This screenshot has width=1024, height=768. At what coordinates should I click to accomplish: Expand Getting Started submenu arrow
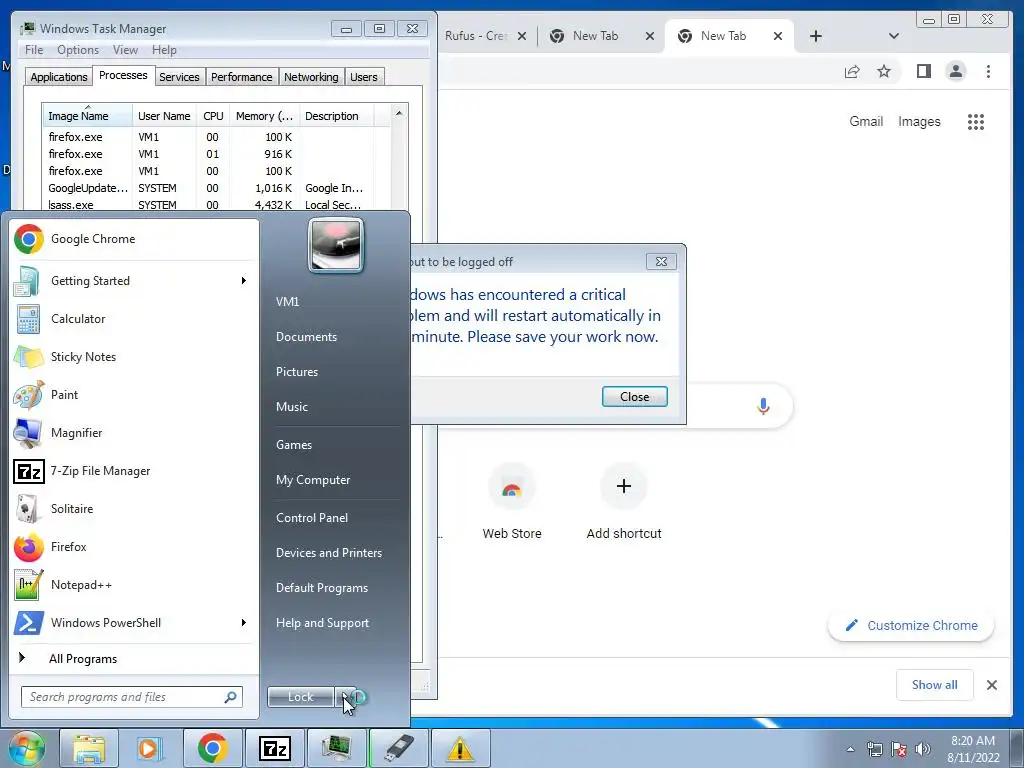point(244,281)
